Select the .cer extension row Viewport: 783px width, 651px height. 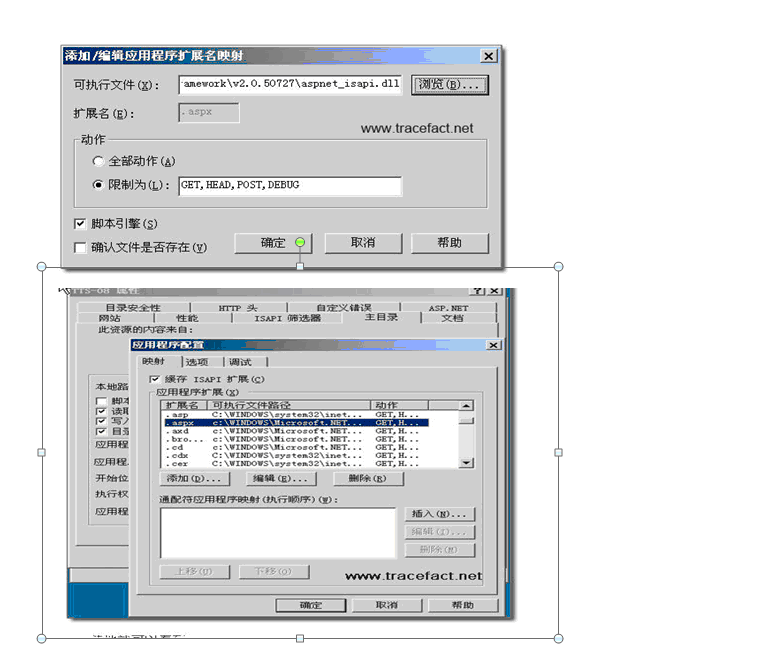click(x=296, y=463)
